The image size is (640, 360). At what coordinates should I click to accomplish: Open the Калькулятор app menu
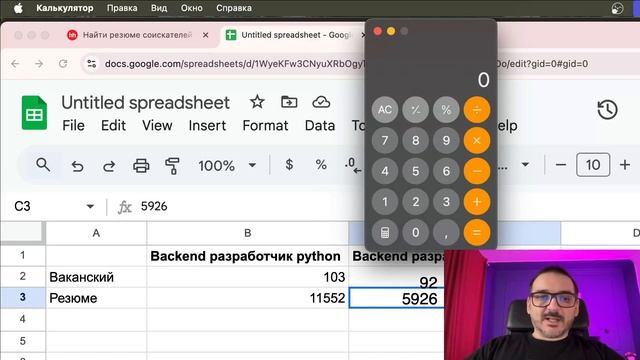tap(64, 8)
